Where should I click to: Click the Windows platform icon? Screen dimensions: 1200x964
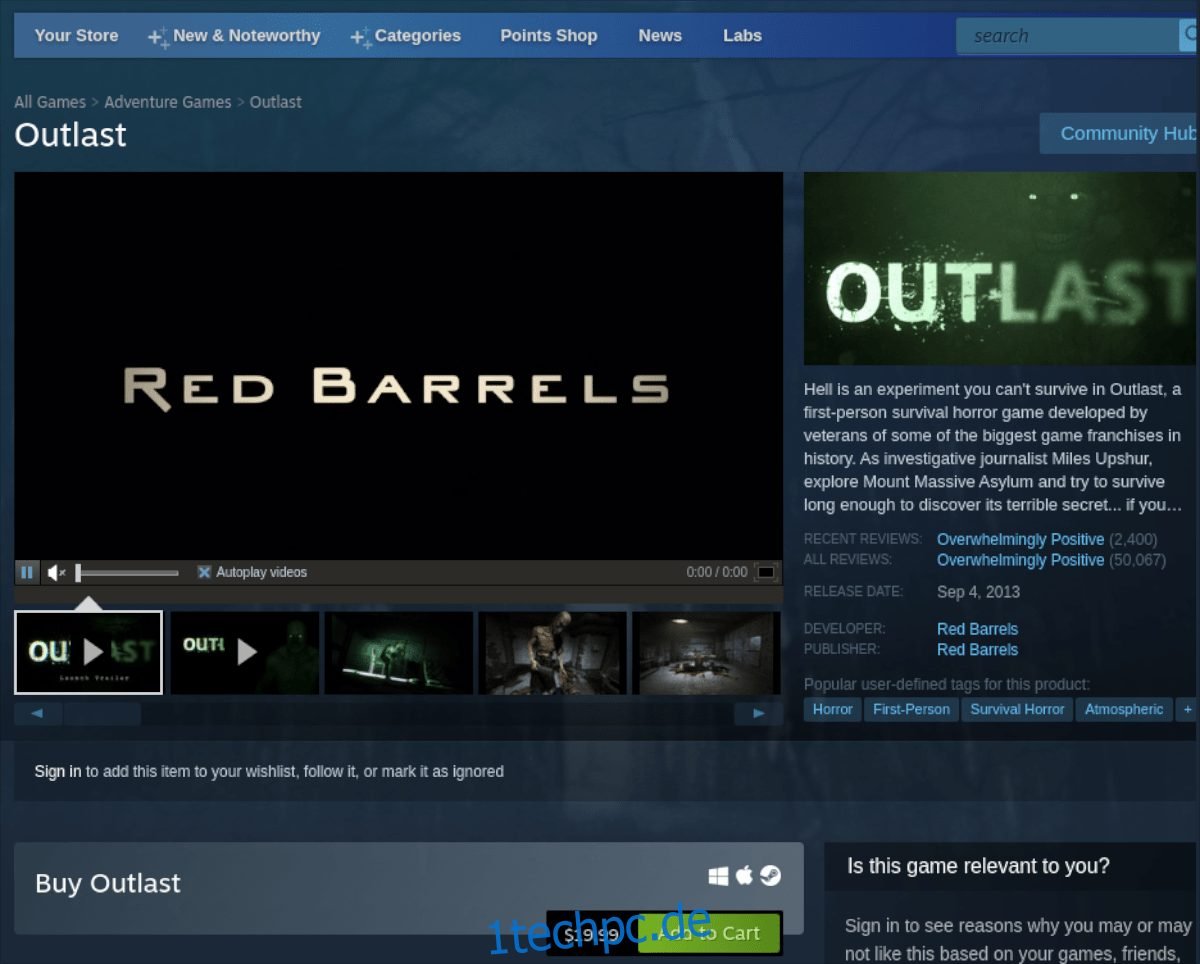718,876
